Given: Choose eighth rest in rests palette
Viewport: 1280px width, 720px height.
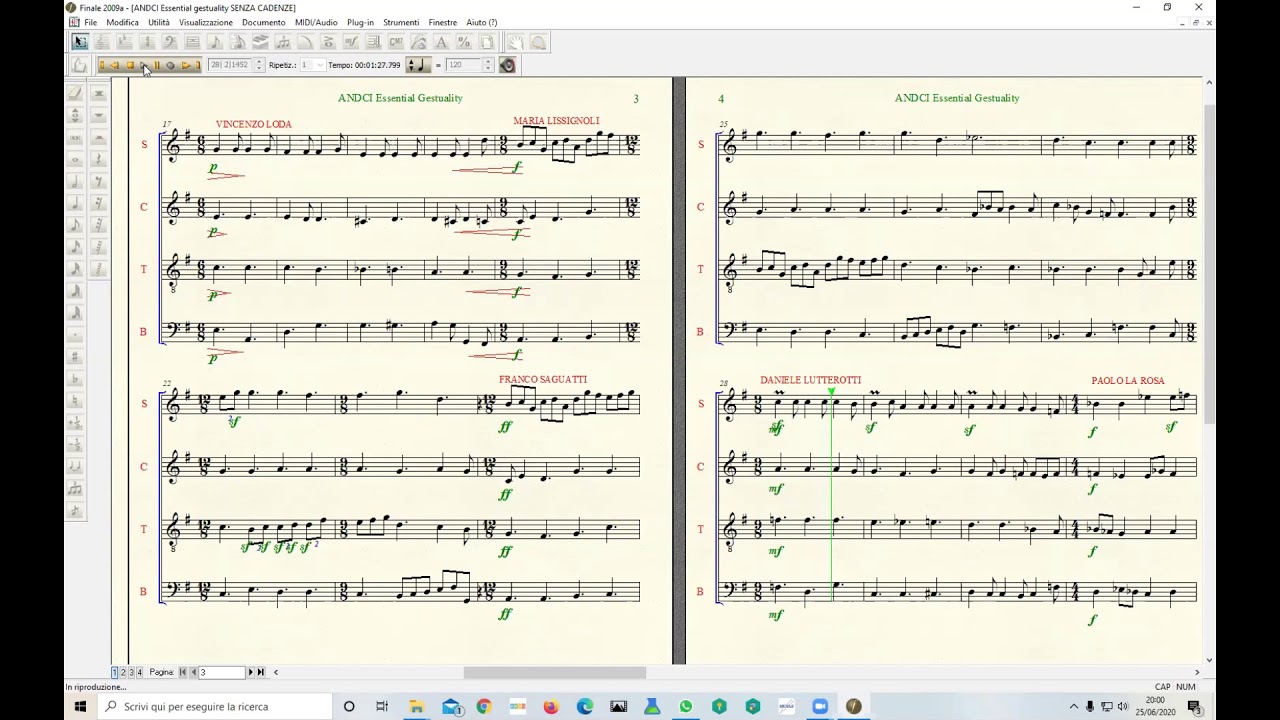Looking at the screenshot, I should tap(99, 181).
